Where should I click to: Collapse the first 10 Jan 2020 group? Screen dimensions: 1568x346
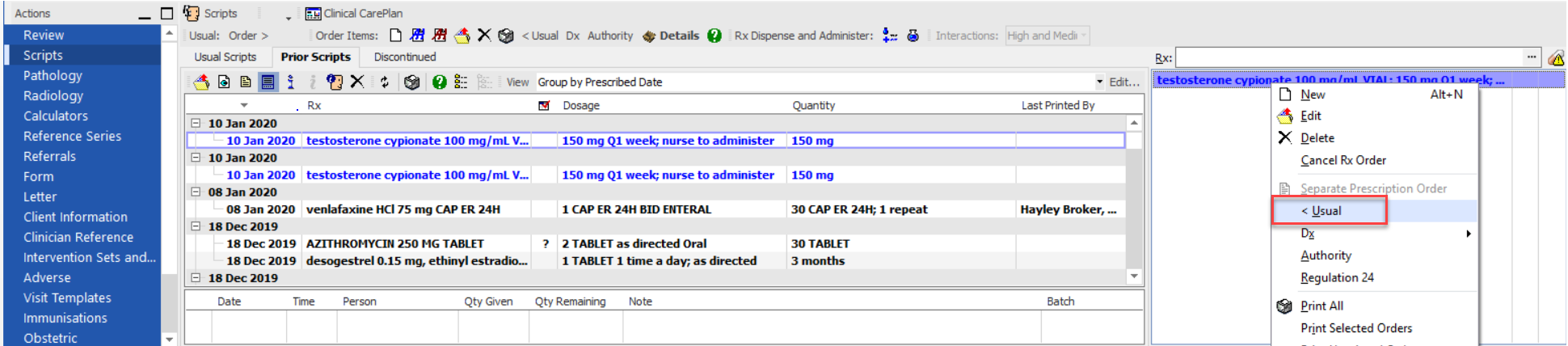point(196,123)
